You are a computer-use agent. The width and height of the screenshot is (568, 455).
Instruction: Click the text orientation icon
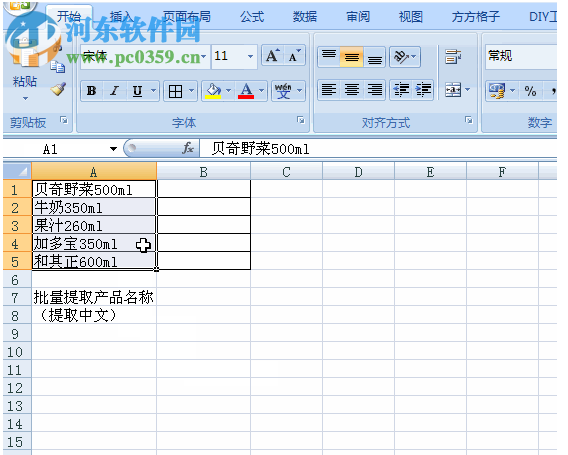pos(402,57)
